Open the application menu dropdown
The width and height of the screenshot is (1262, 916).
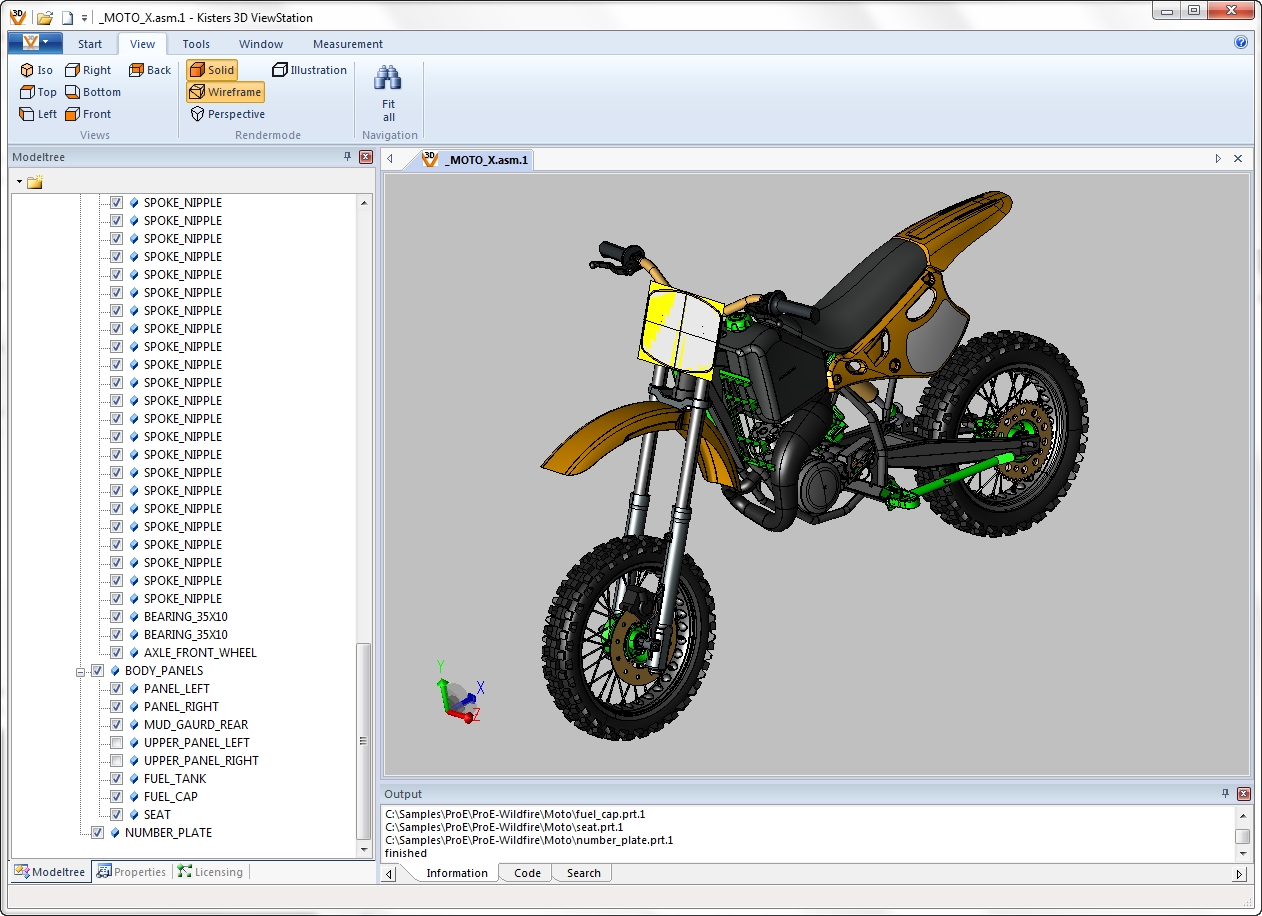35,43
